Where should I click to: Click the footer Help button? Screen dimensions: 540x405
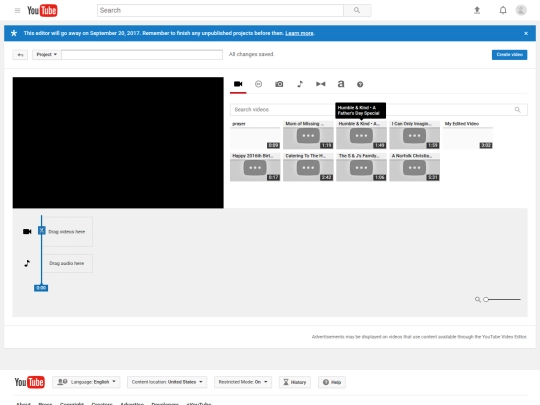332,382
